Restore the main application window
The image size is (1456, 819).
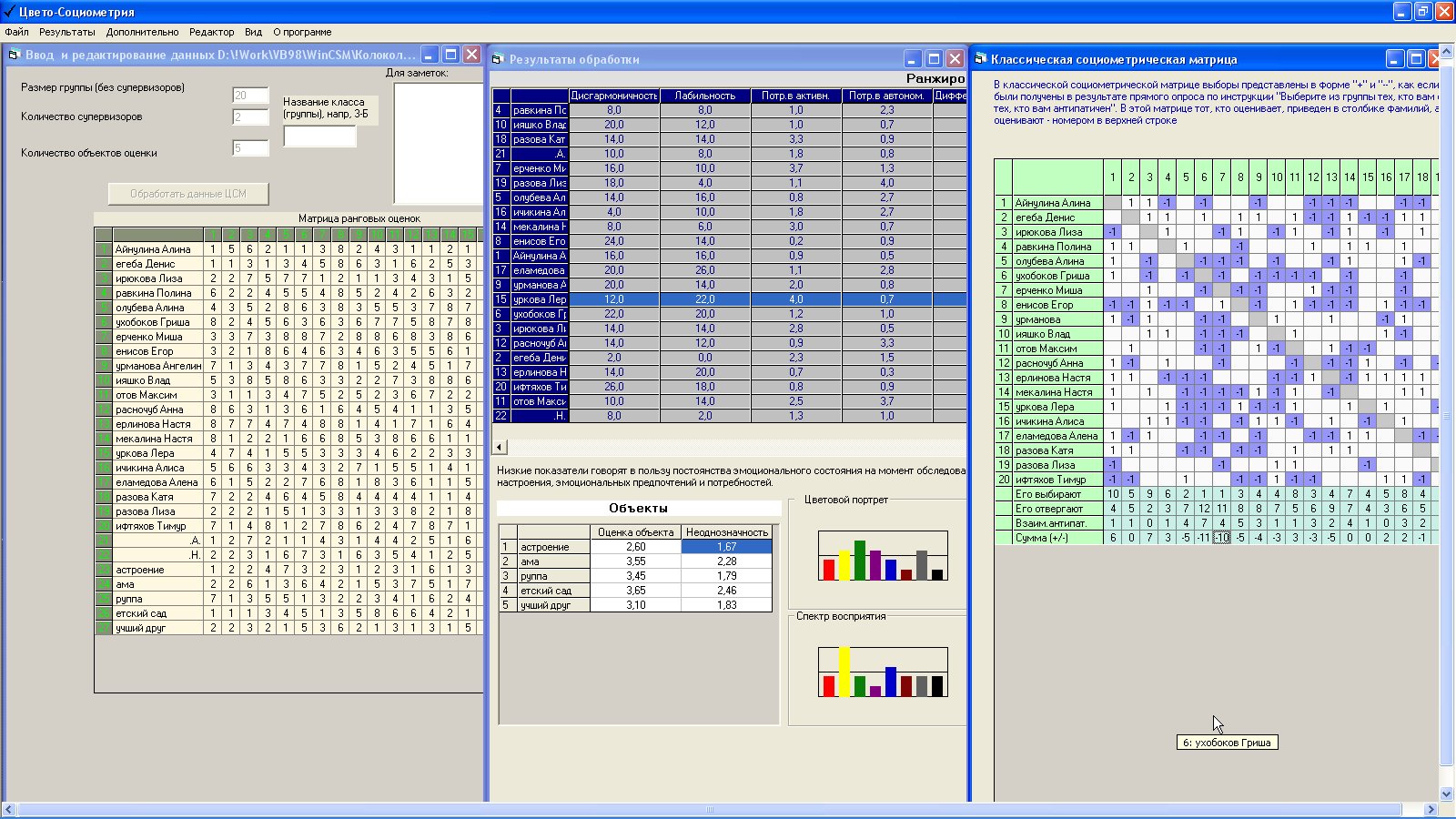point(1423,12)
